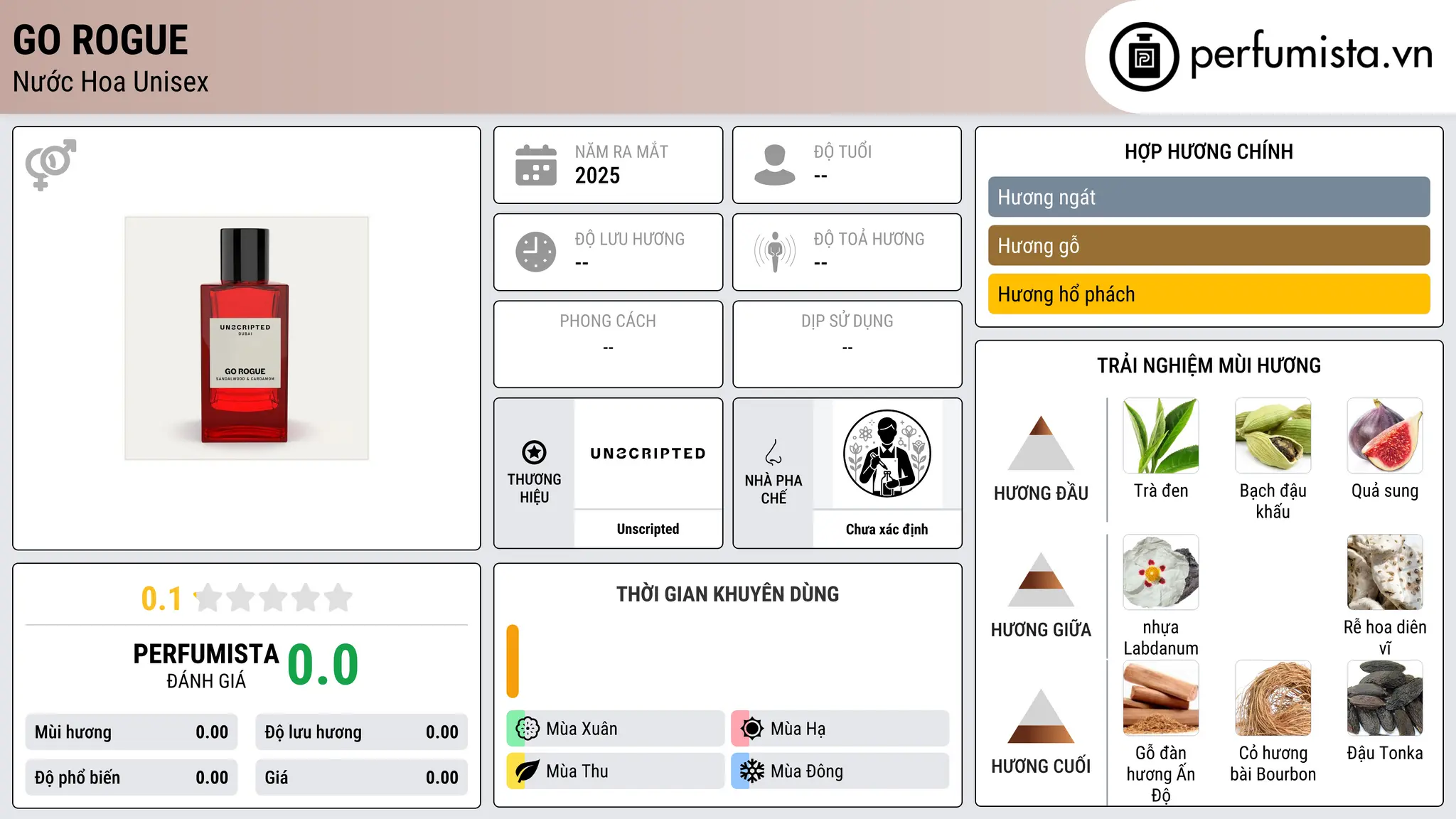Screen dimensions: 1456x819
Task: Click the calendar icon for release year
Action: [536, 165]
